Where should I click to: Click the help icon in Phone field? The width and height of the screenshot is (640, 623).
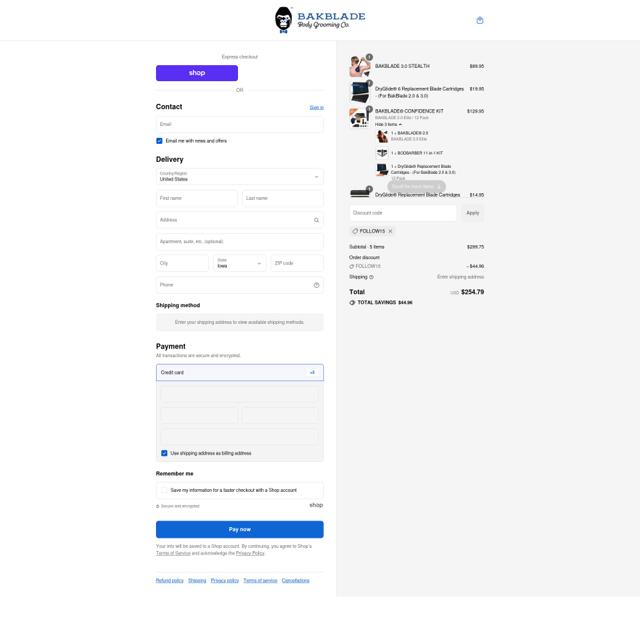316,285
